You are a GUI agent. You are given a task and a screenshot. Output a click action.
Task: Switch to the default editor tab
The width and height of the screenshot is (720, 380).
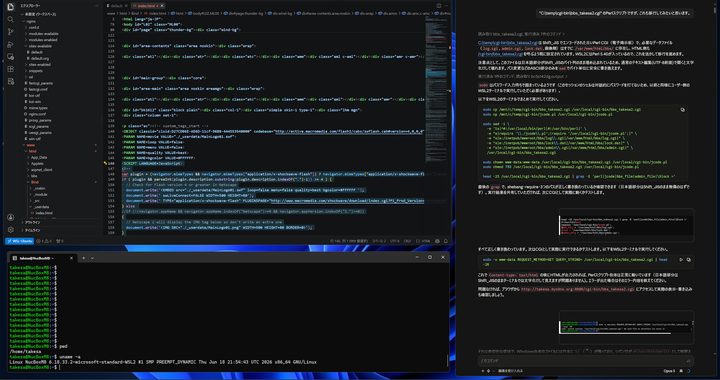click(117, 6)
